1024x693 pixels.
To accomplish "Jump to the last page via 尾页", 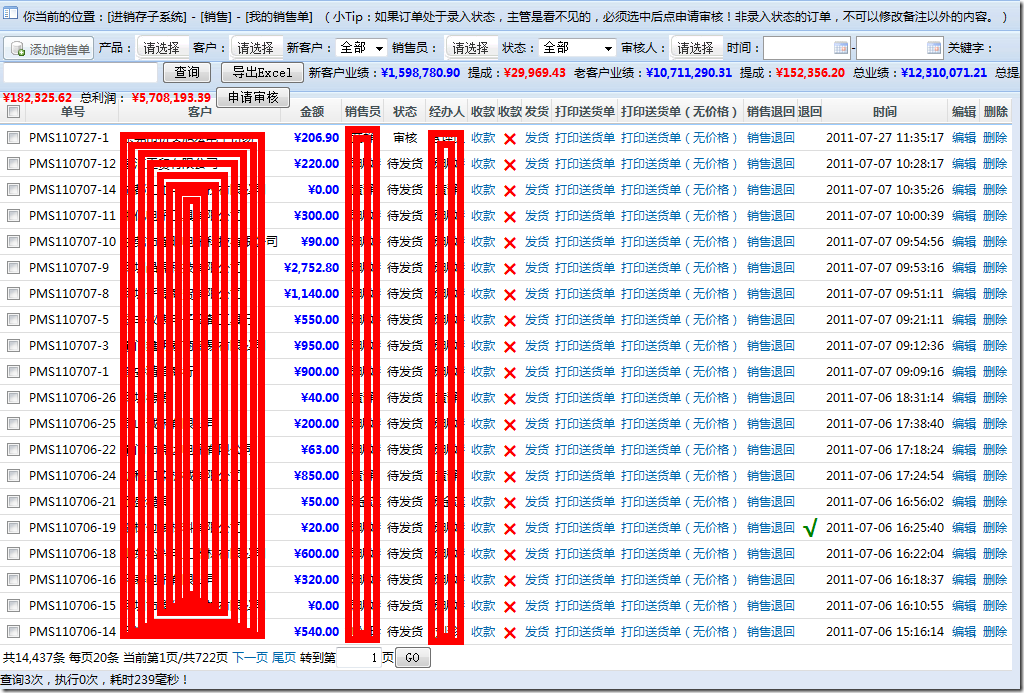I will pos(283,658).
